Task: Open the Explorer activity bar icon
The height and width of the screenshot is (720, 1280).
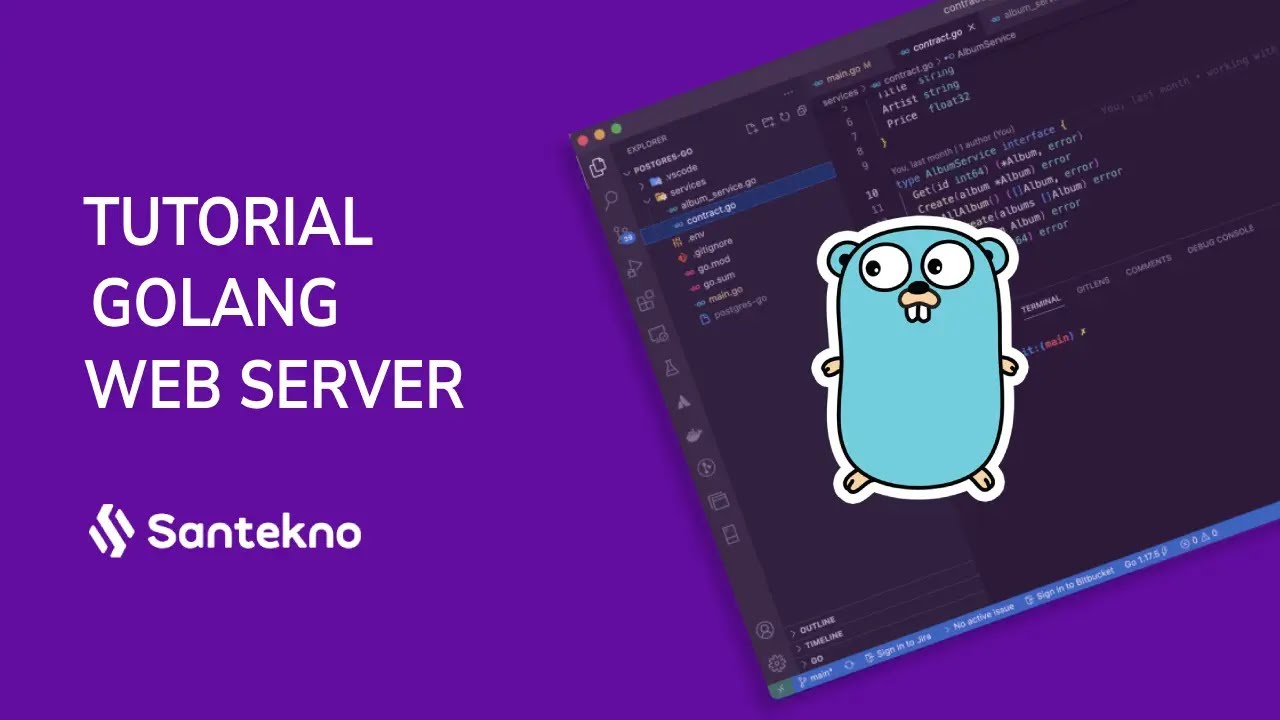Action: (599, 167)
